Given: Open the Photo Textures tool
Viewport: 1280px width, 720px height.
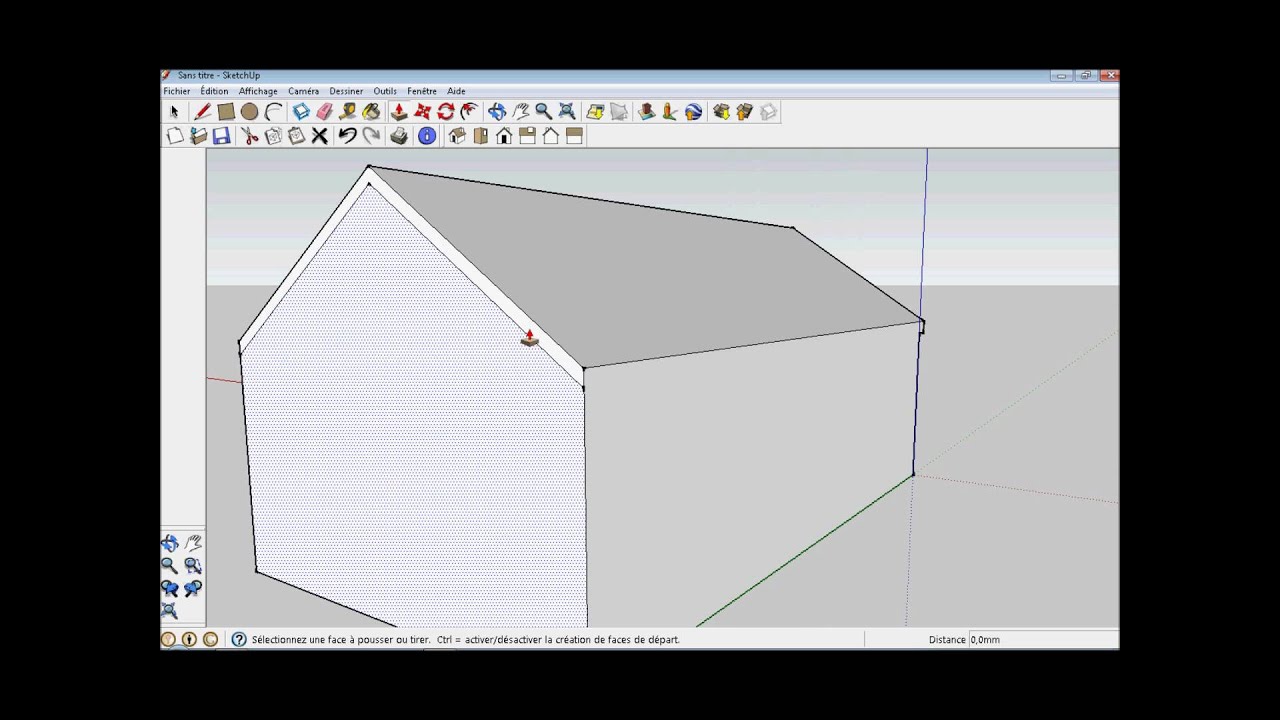Looking at the screenshot, I should [x=669, y=112].
